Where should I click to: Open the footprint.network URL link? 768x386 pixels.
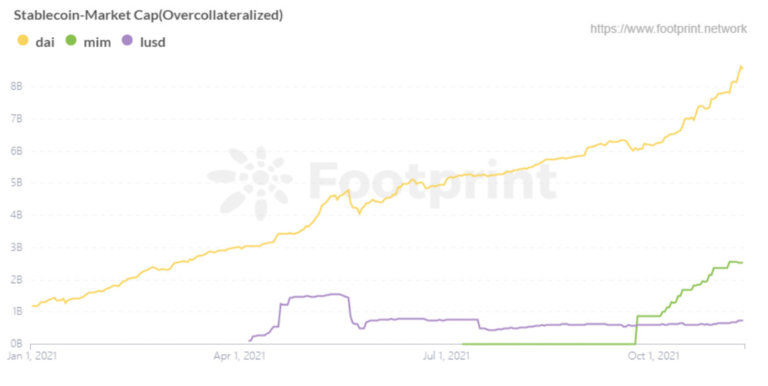click(x=668, y=28)
